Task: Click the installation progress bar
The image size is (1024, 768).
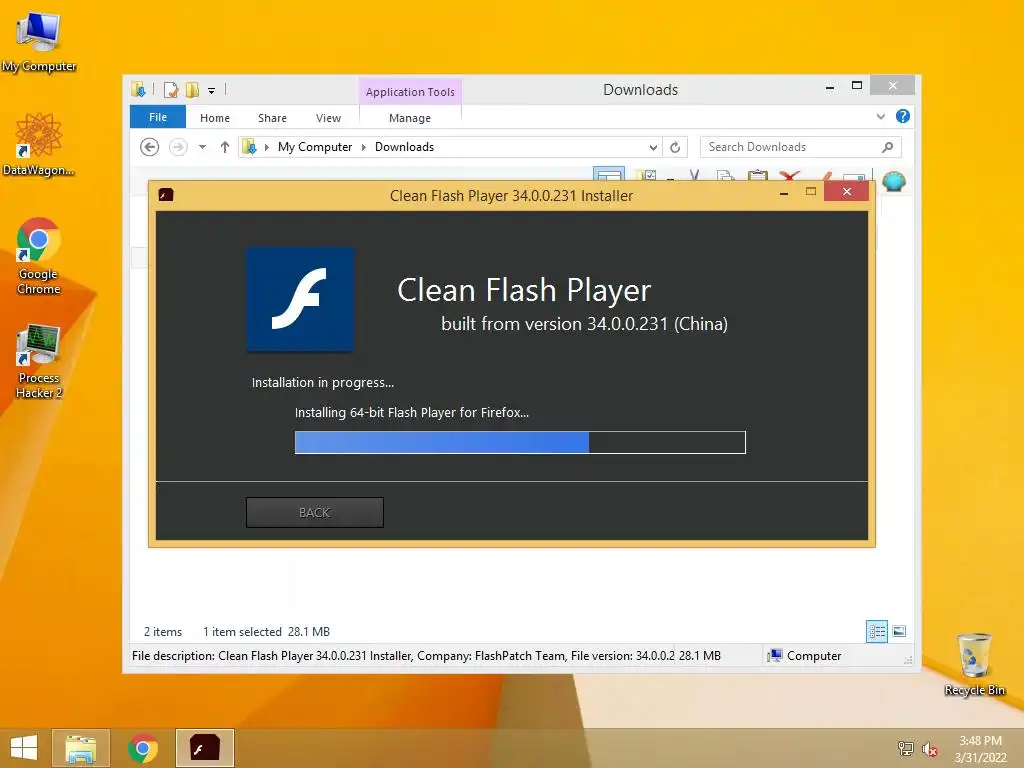Action: click(x=520, y=442)
